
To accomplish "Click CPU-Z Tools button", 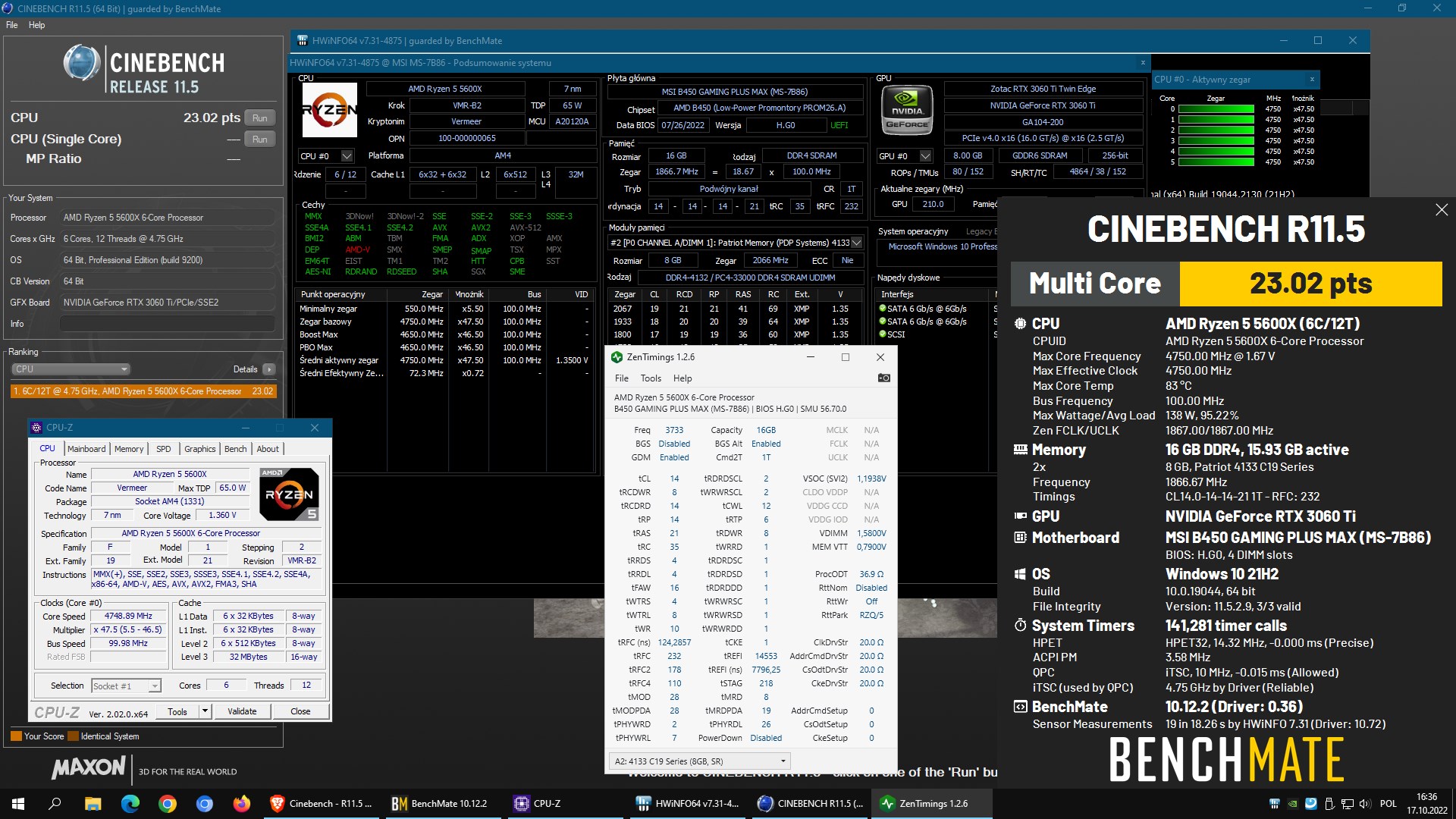I will (x=177, y=711).
